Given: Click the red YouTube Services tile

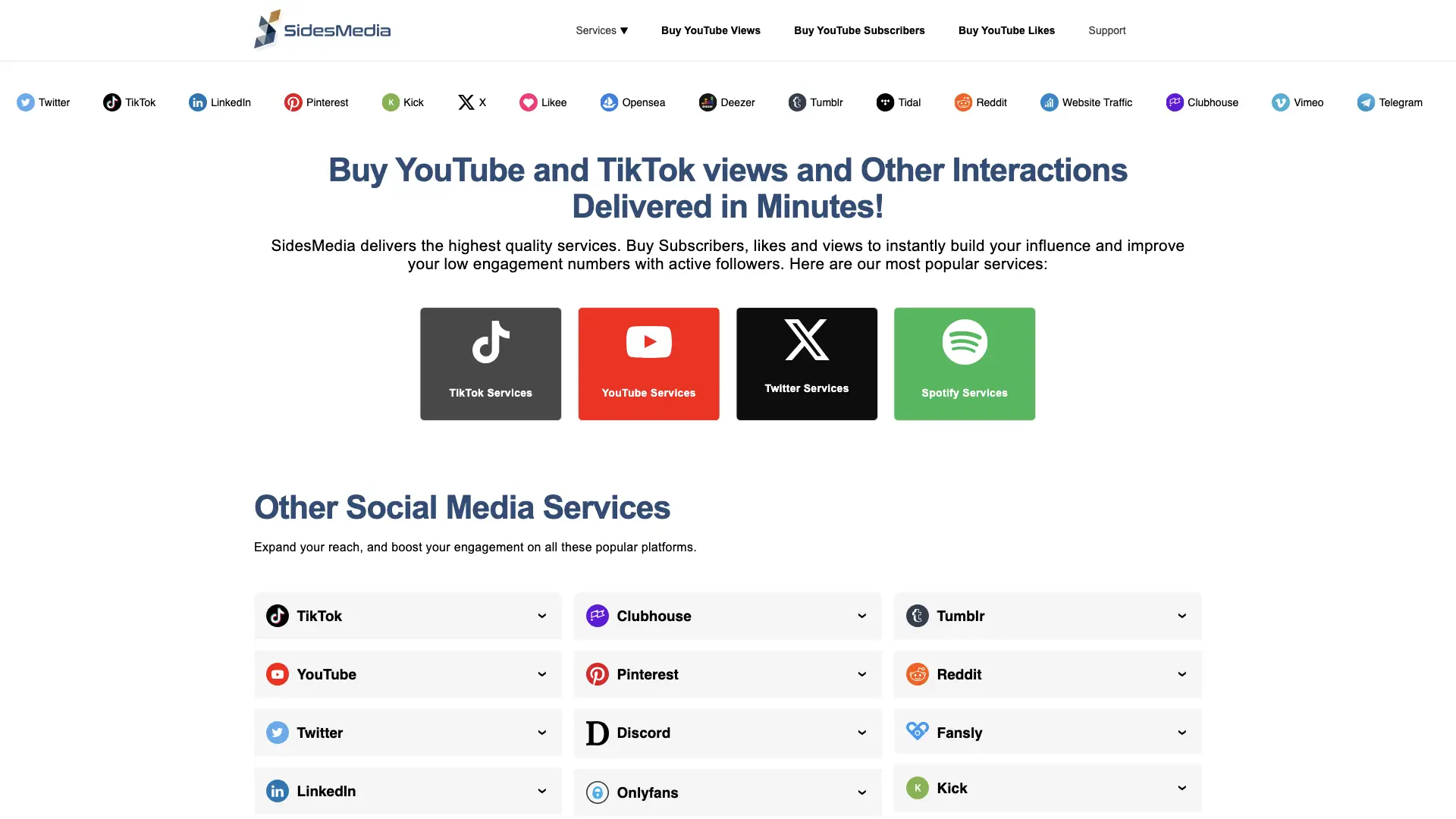Looking at the screenshot, I should [648, 364].
